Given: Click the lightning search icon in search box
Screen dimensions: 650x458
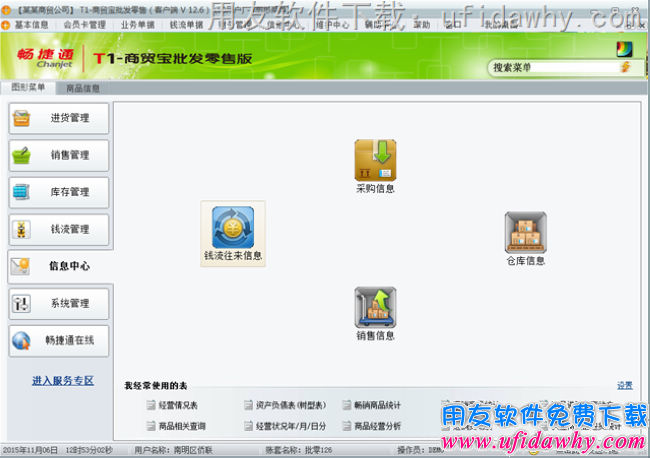Looking at the screenshot, I should pyautogui.click(x=626, y=67).
